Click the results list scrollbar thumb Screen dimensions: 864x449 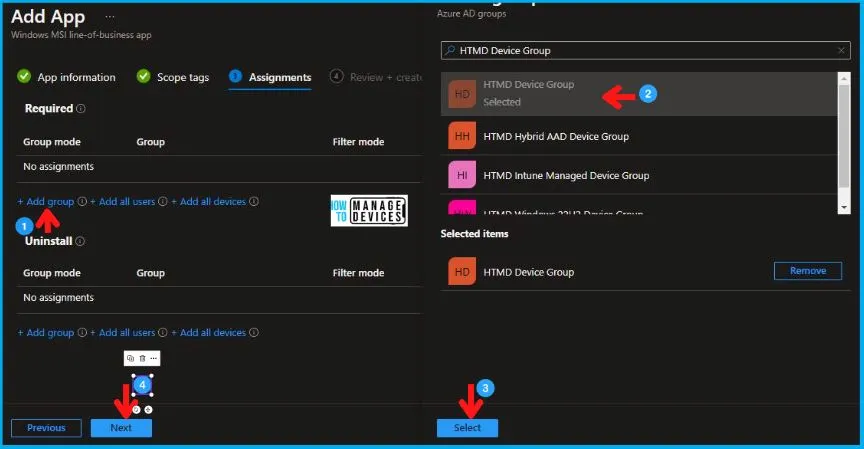tap(844, 136)
